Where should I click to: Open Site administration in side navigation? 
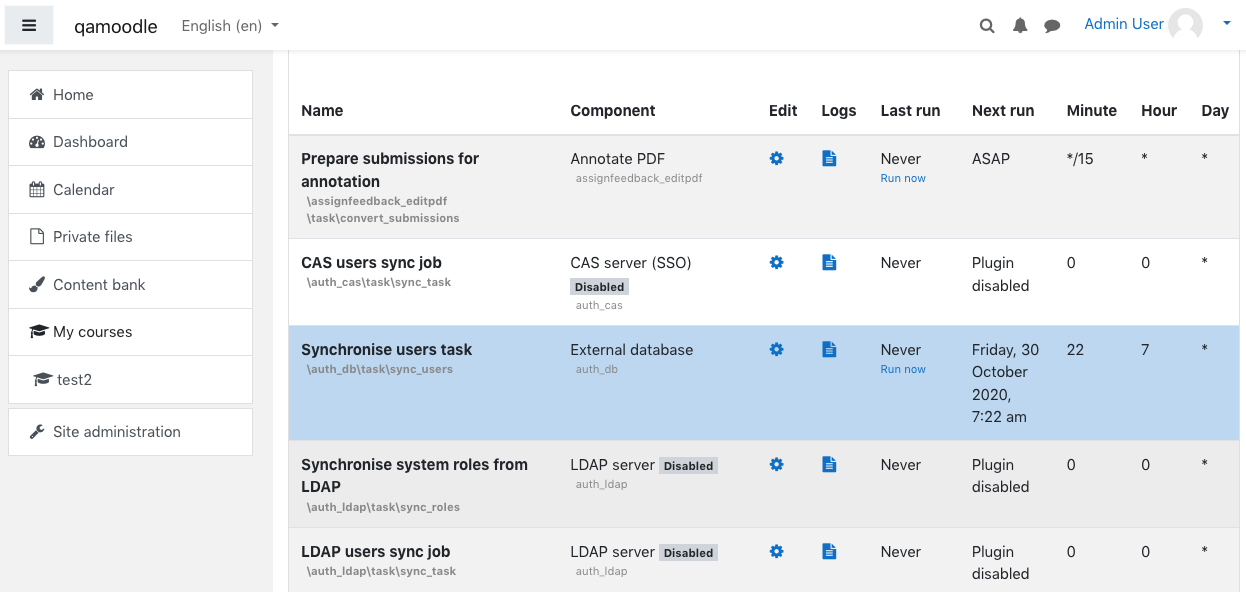click(130, 432)
